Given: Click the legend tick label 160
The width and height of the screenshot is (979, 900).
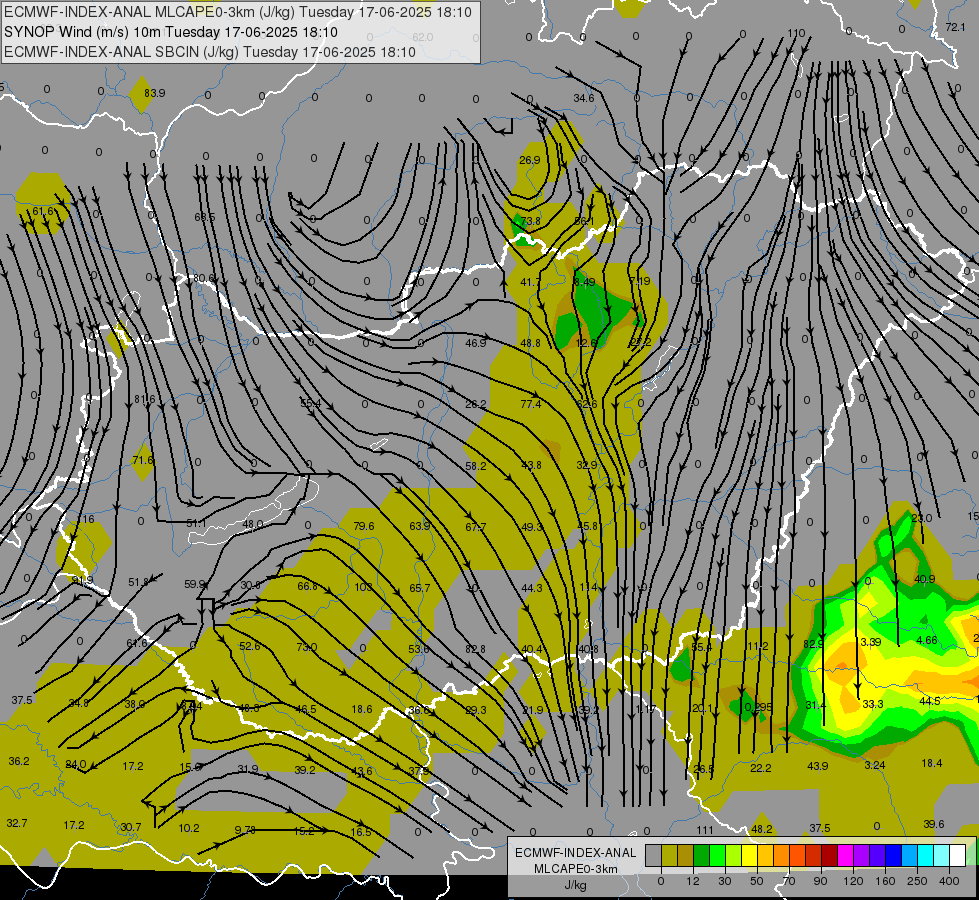Looking at the screenshot, I should (x=885, y=881).
